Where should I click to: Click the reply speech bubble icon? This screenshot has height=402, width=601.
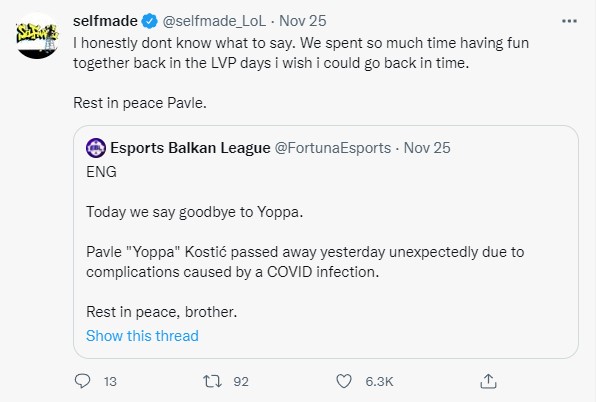click(83, 381)
